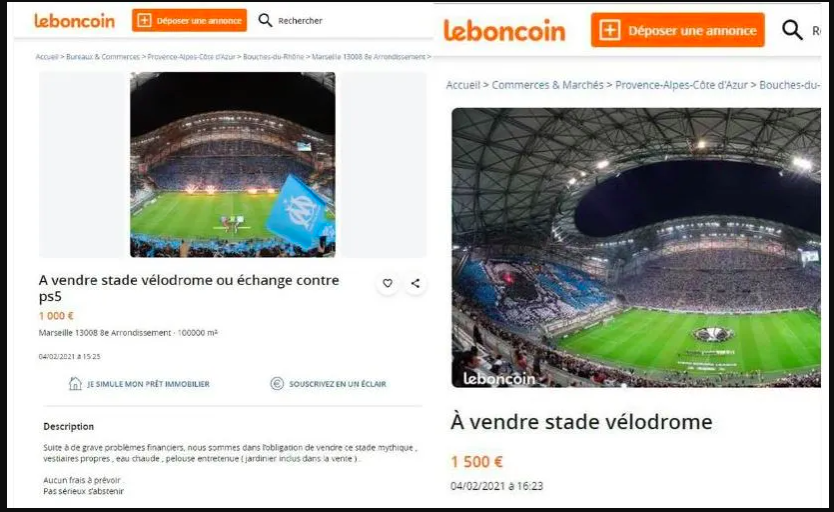
Task: Open Provence-Alpes-Côte d'Azur breadcrumb on right
Action: pyautogui.click(x=681, y=85)
